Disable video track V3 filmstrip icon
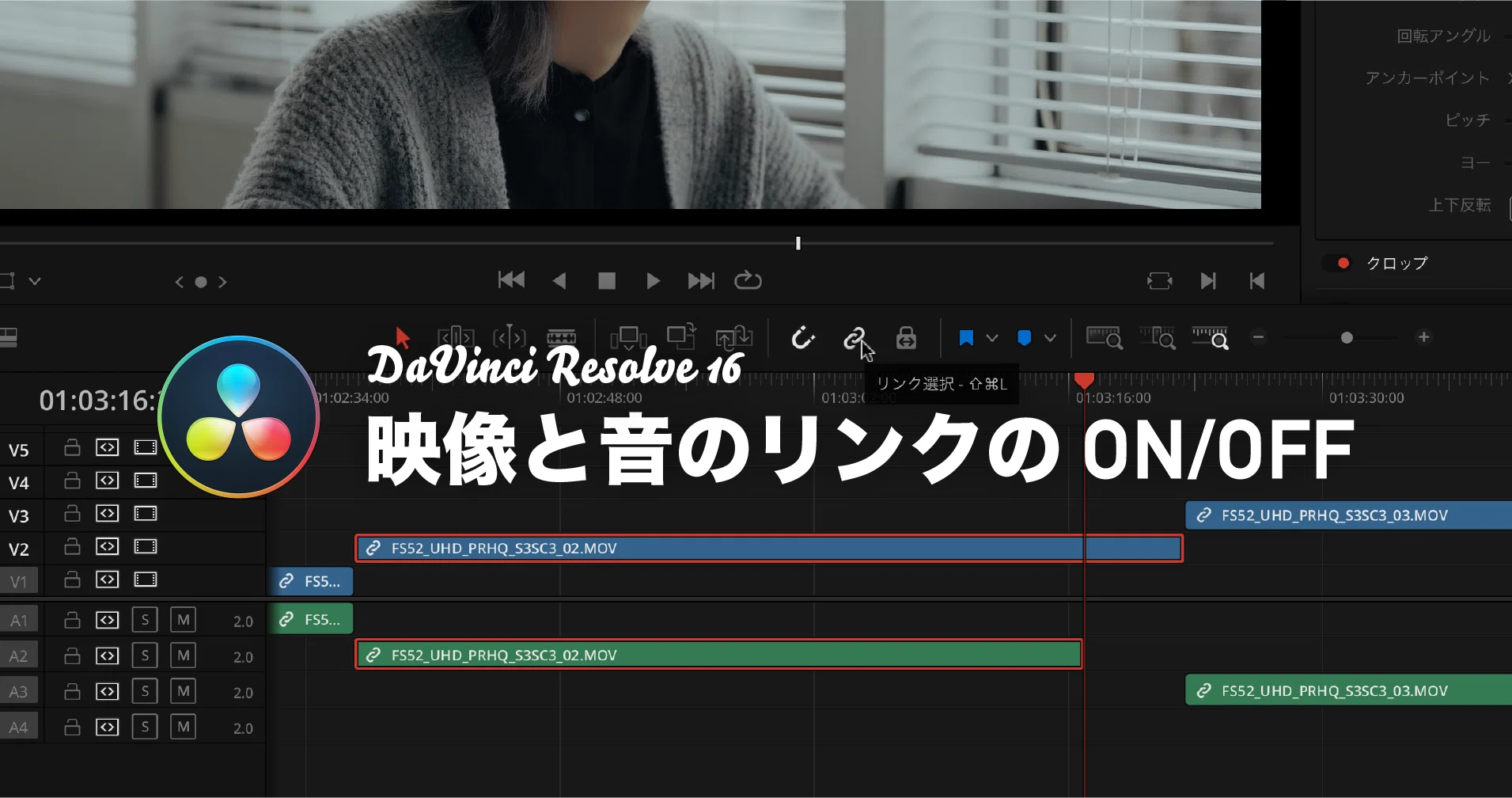This screenshot has height=798, width=1512. (x=146, y=514)
